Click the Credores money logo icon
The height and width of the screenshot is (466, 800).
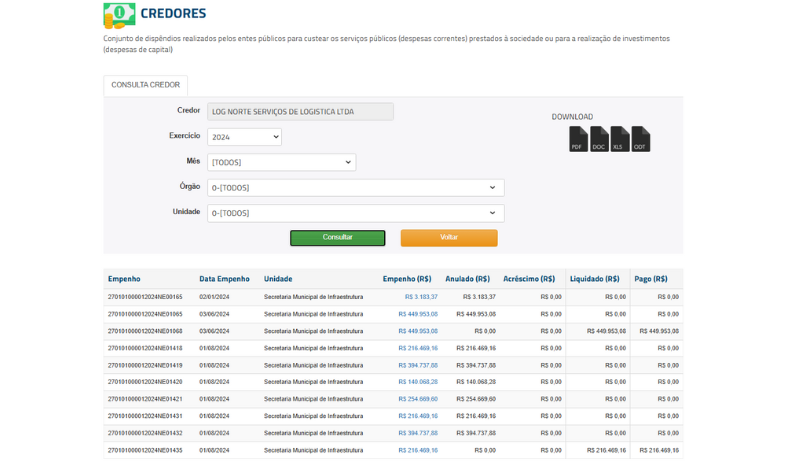point(119,15)
